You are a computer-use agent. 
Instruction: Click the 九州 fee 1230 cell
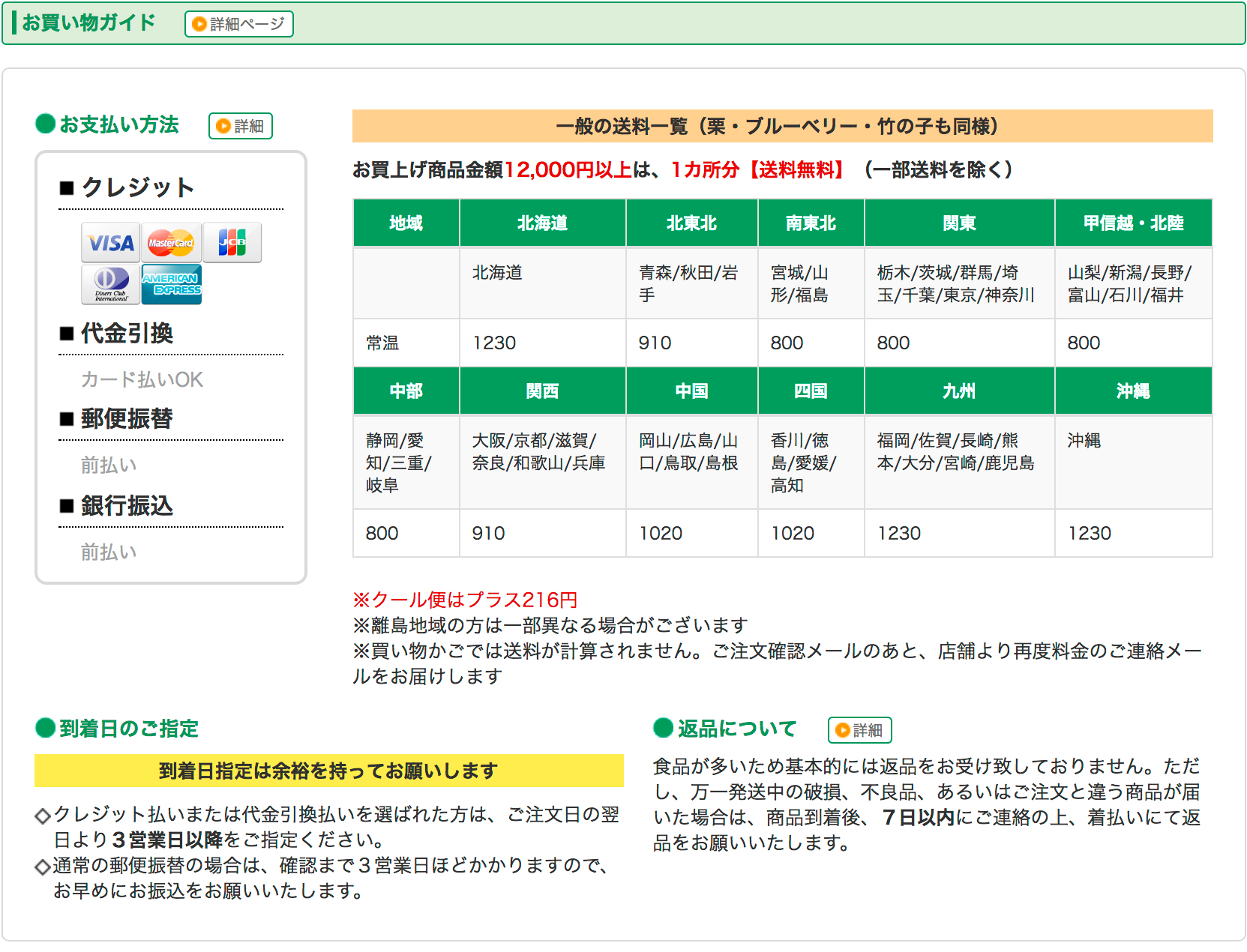[x=959, y=533]
